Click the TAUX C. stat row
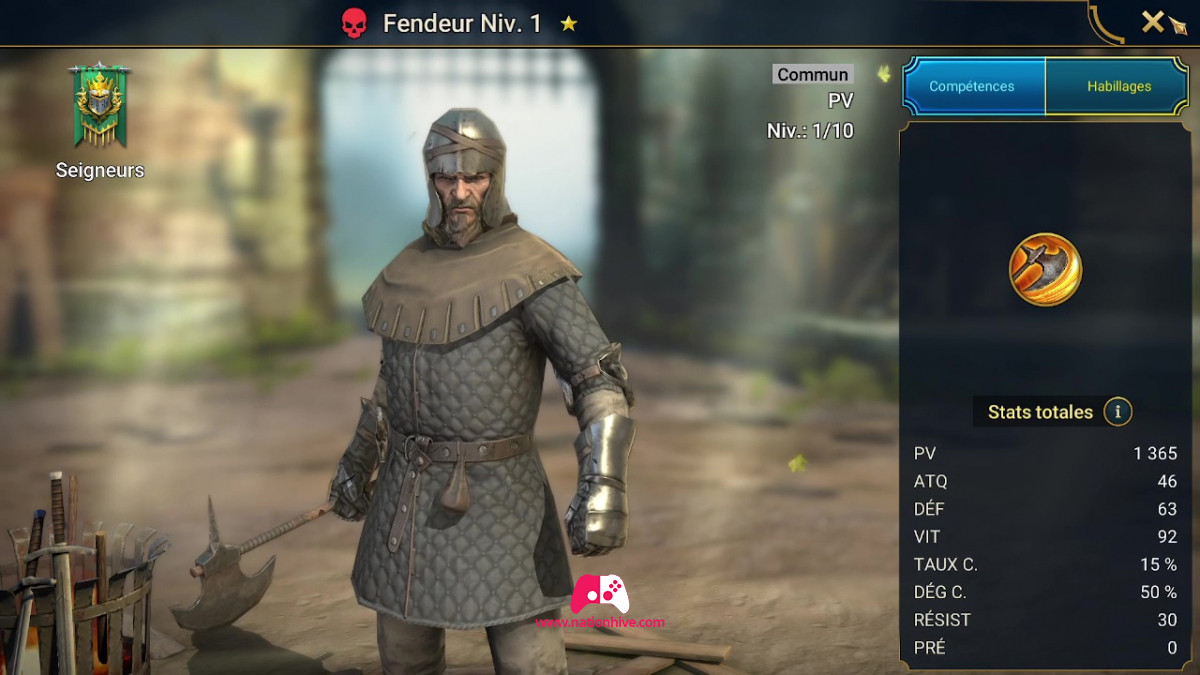 click(x=1046, y=564)
